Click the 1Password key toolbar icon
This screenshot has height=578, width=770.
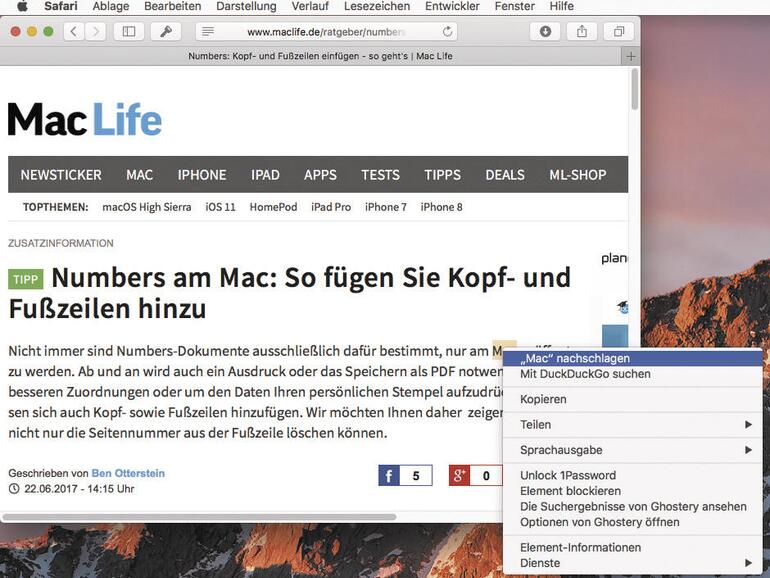pos(166,31)
